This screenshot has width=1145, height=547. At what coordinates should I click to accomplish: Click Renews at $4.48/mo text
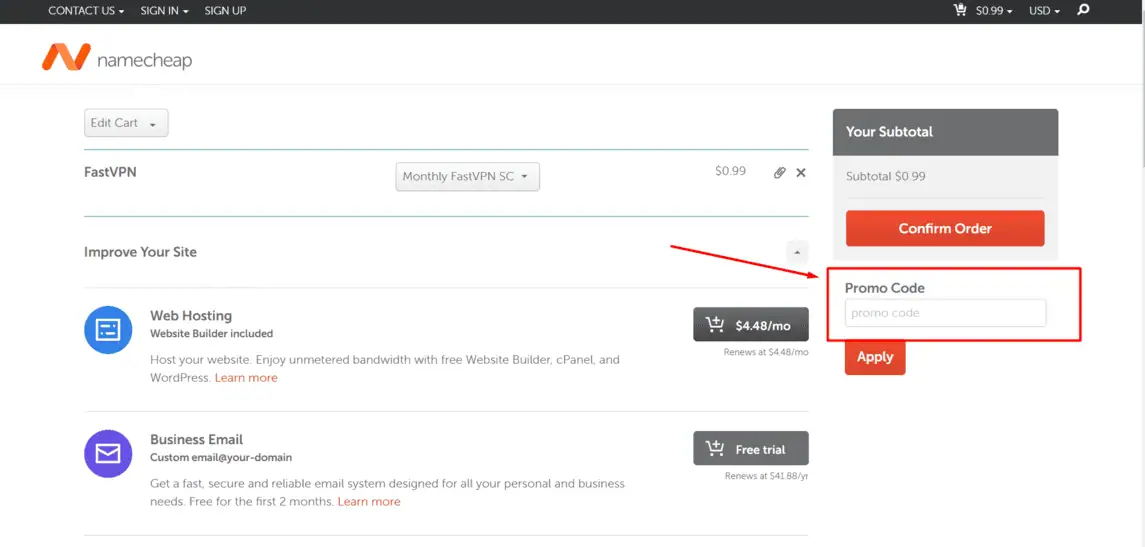click(x=766, y=352)
